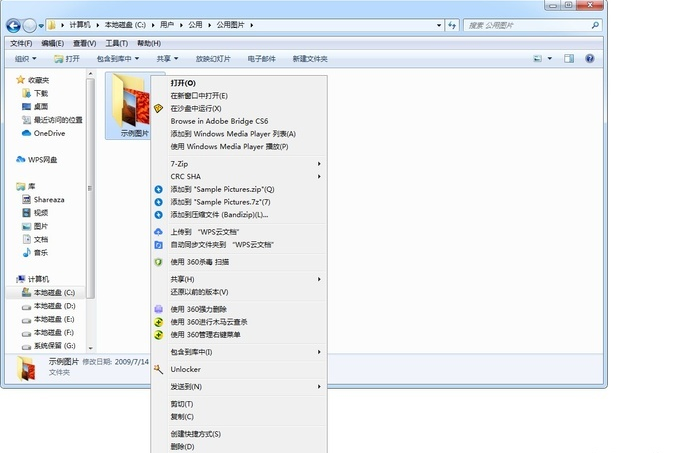Click the change view icon

tap(538, 58)
